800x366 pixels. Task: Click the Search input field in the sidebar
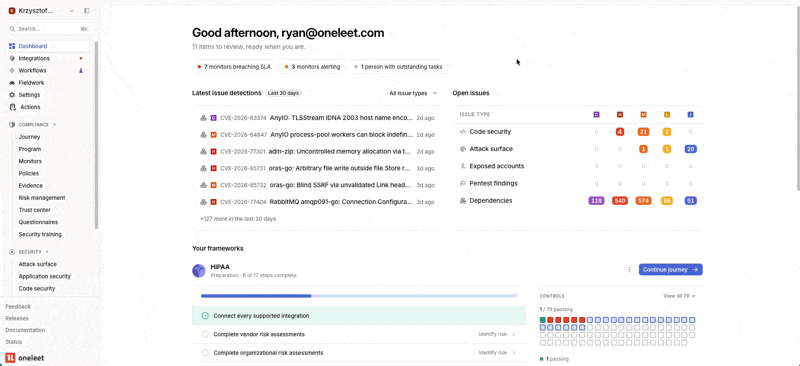pos(49,29)
